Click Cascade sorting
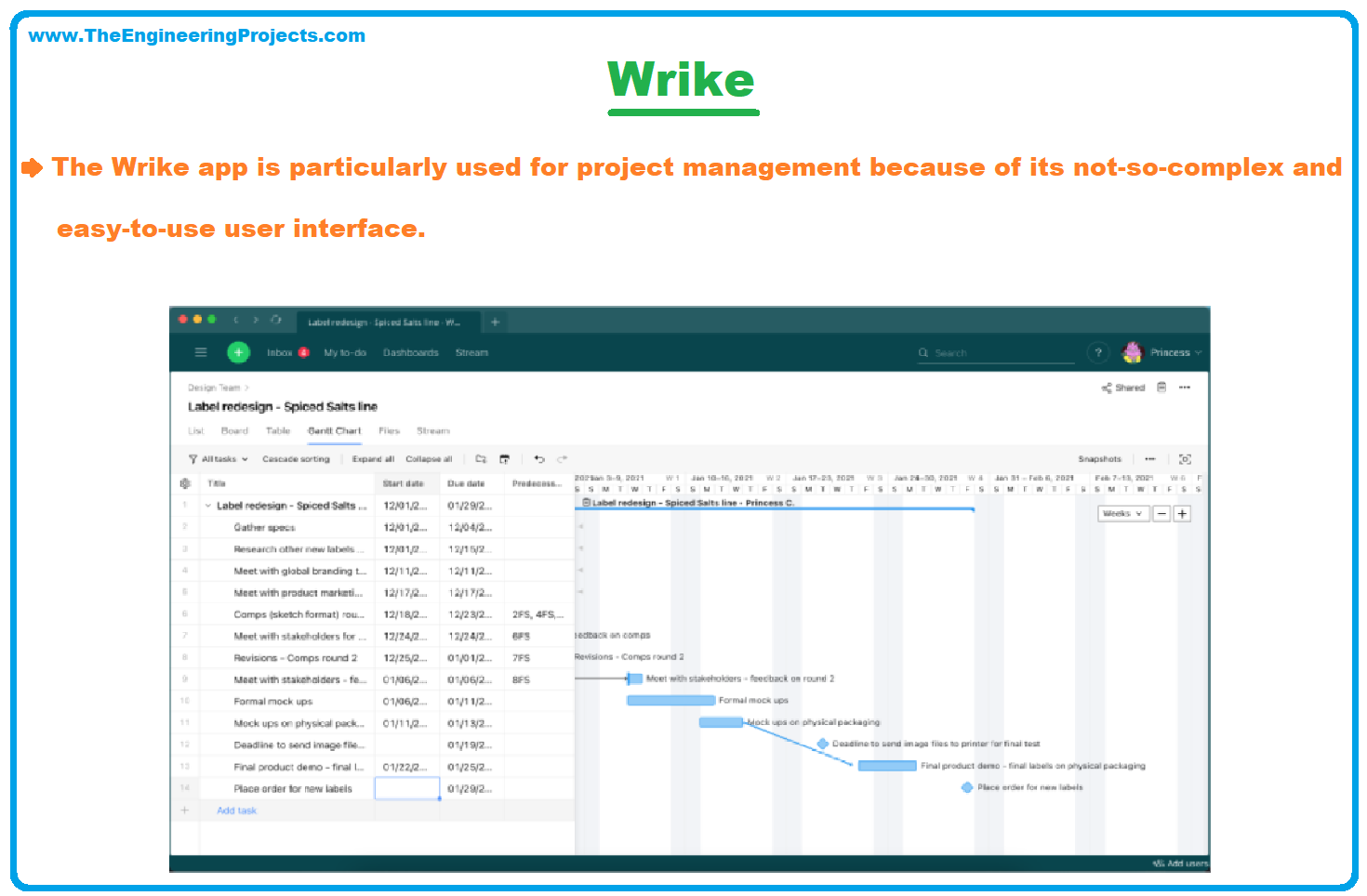The height and width of the screenshot is (896, 1367). pyautogui.click(x=296, y=459)
